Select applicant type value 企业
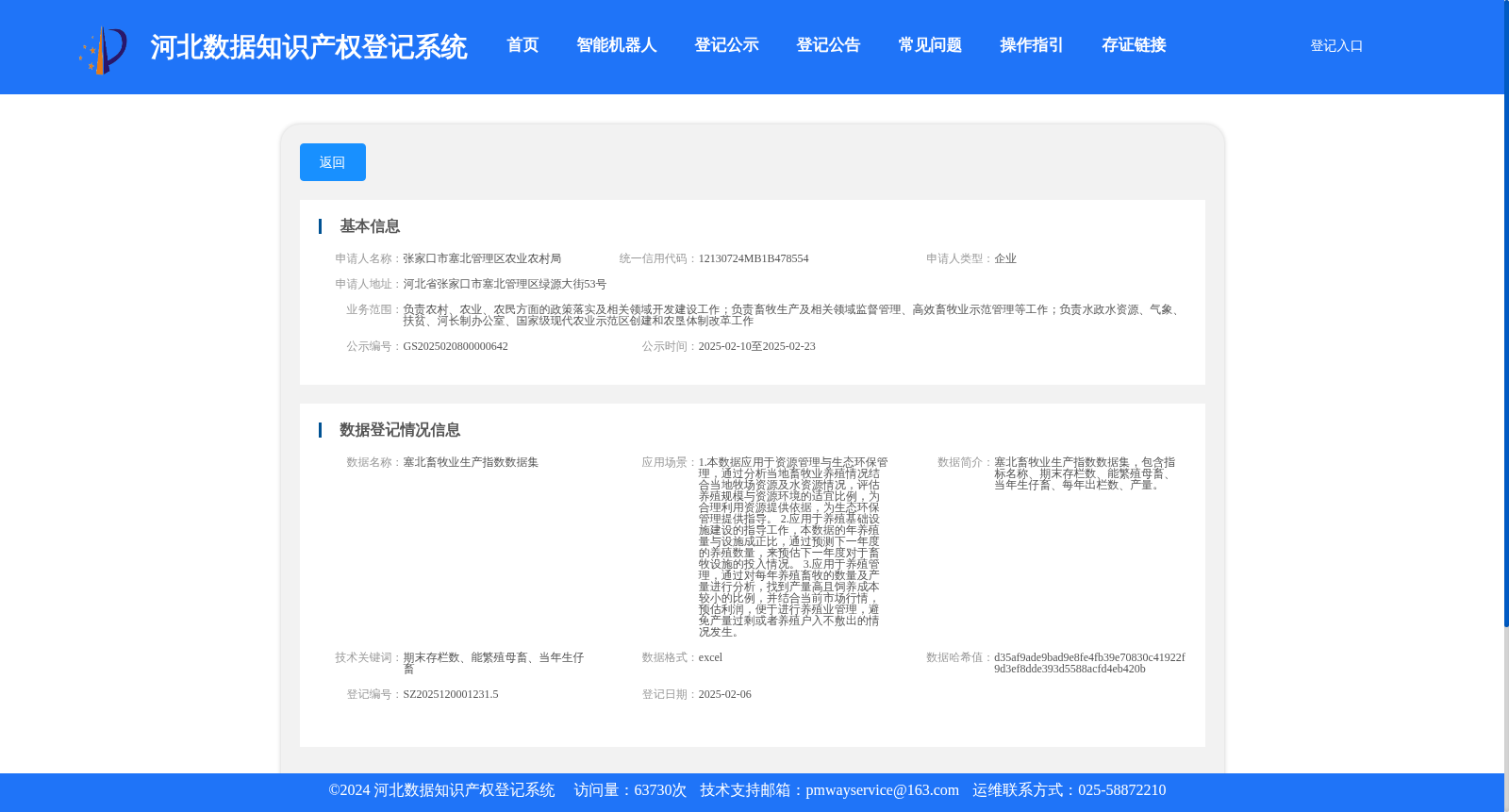The height and width of the screenshot is (812, 1509). [1005, 258]
